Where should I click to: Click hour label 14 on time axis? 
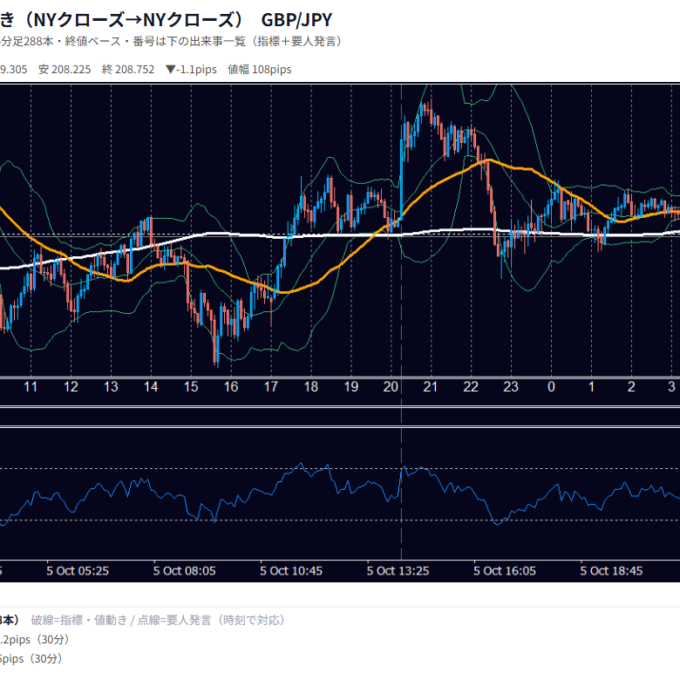tap(150, 386)
